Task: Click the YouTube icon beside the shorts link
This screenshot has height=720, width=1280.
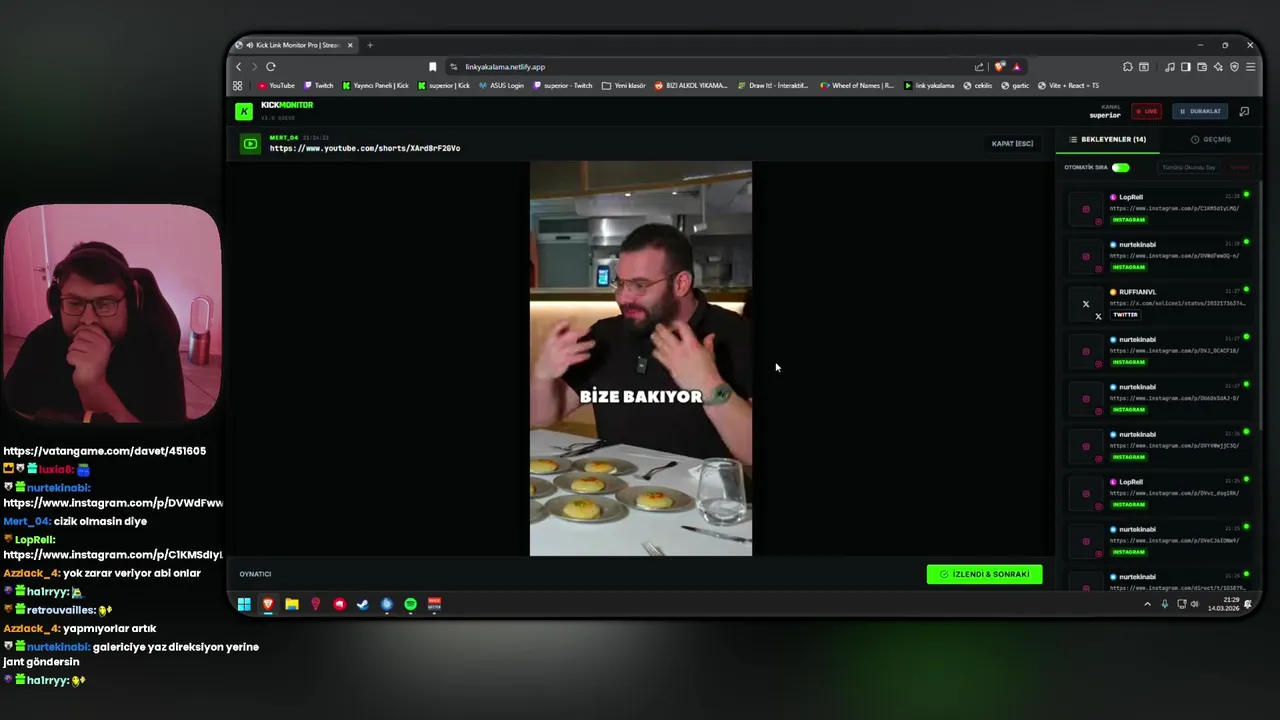Action: 250,144
